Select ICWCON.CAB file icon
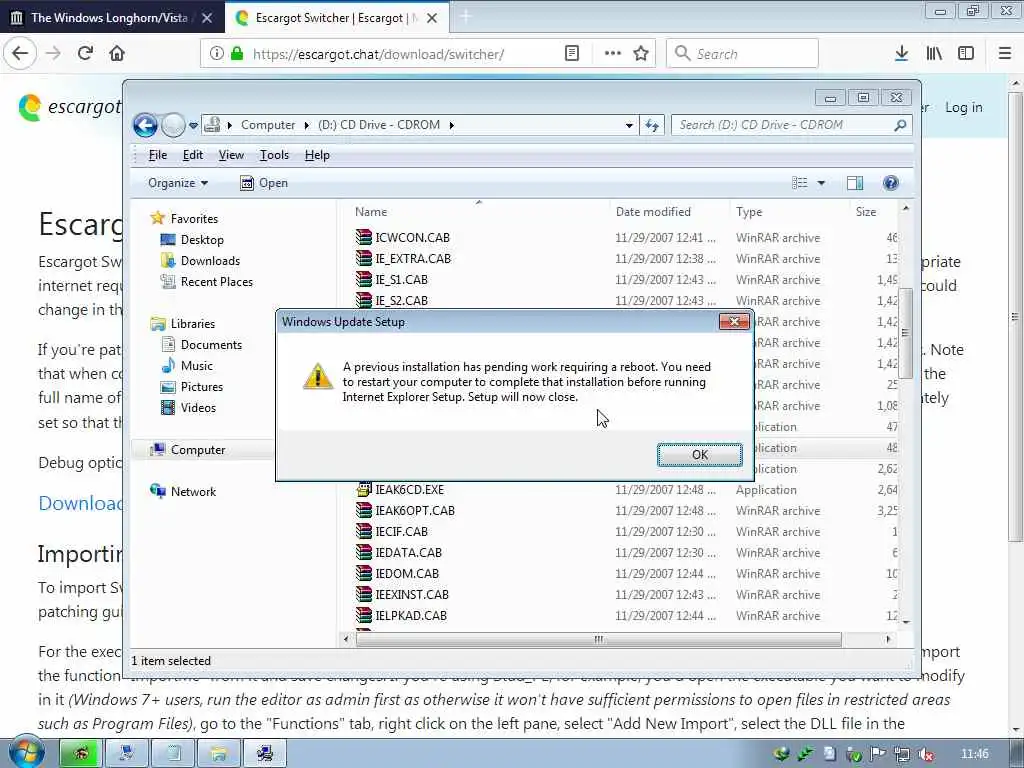1024x768 pixels. pyautogui.click(x=364, y=237)
